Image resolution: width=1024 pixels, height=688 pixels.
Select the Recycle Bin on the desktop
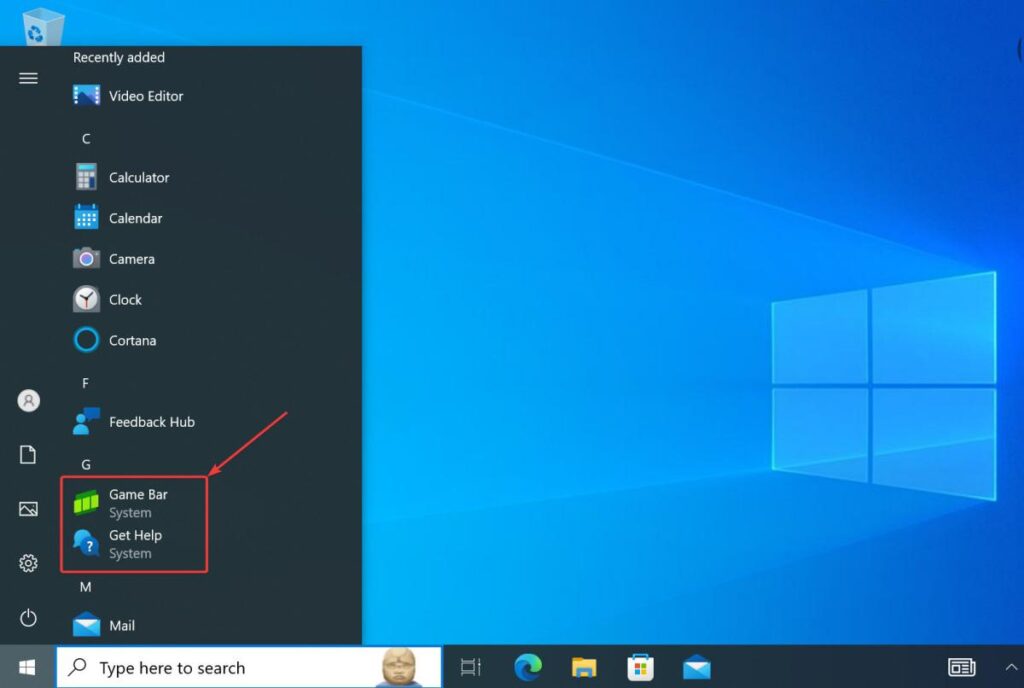43,25
